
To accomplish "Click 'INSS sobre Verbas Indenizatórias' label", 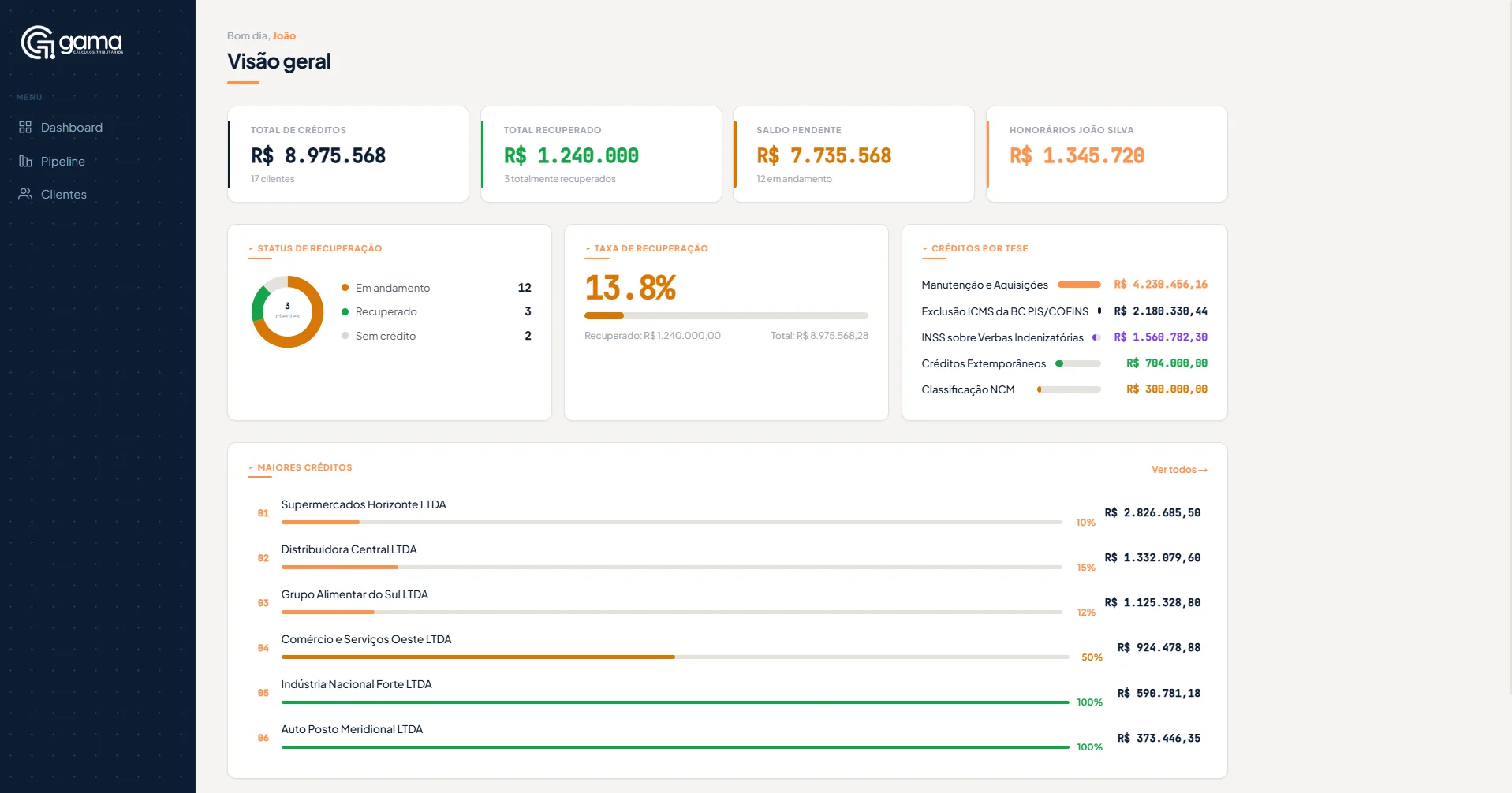I will point(1002,337).
